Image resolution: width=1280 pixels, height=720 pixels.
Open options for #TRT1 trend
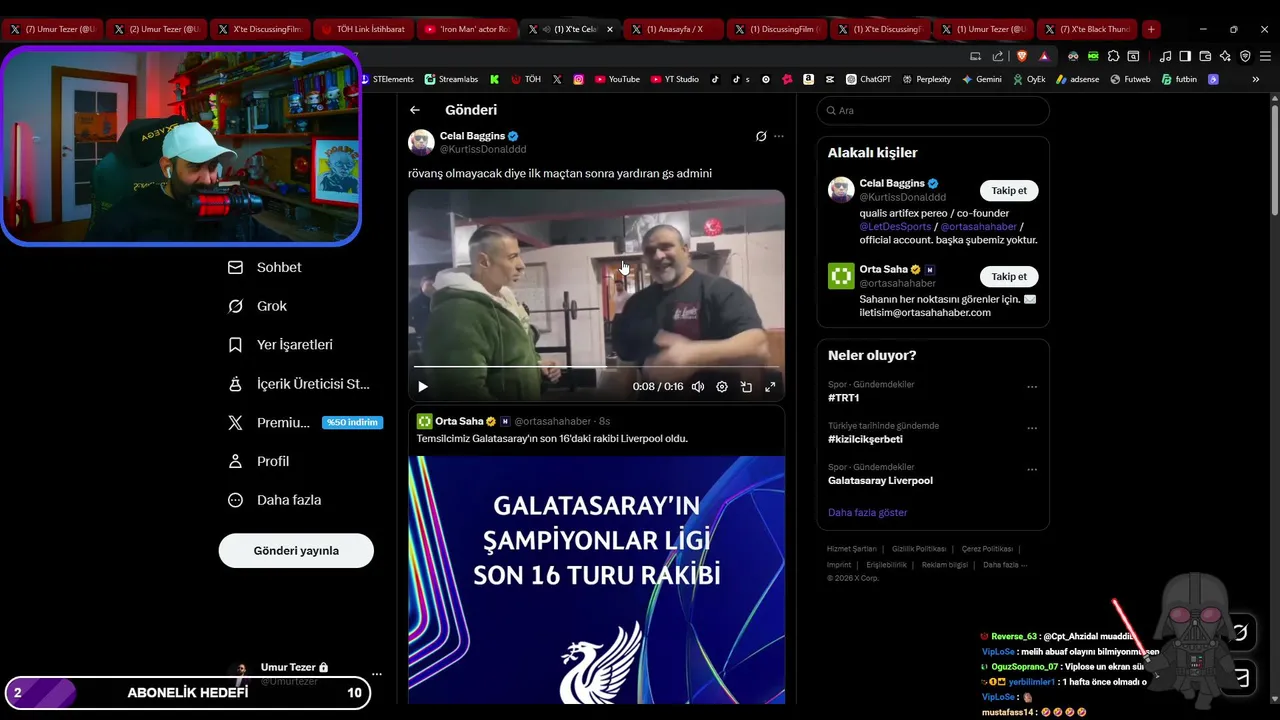1032,387
